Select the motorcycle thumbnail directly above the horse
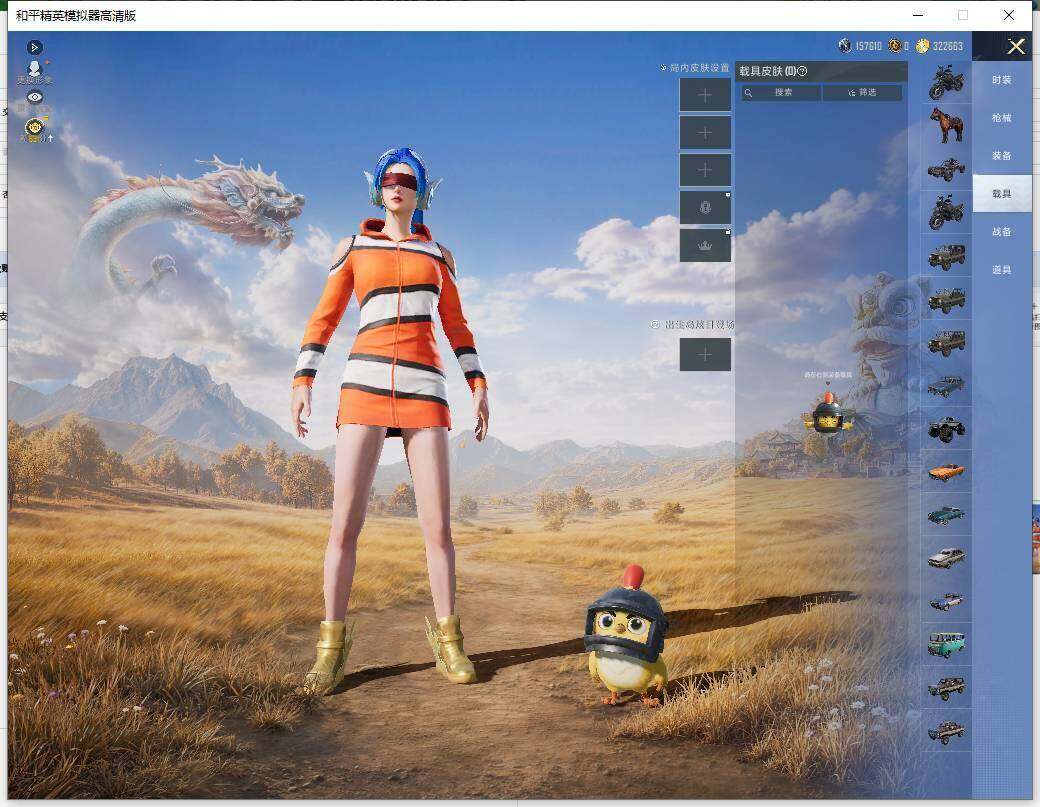This screenshot has height=807, width=1040. tap(946, 82)
